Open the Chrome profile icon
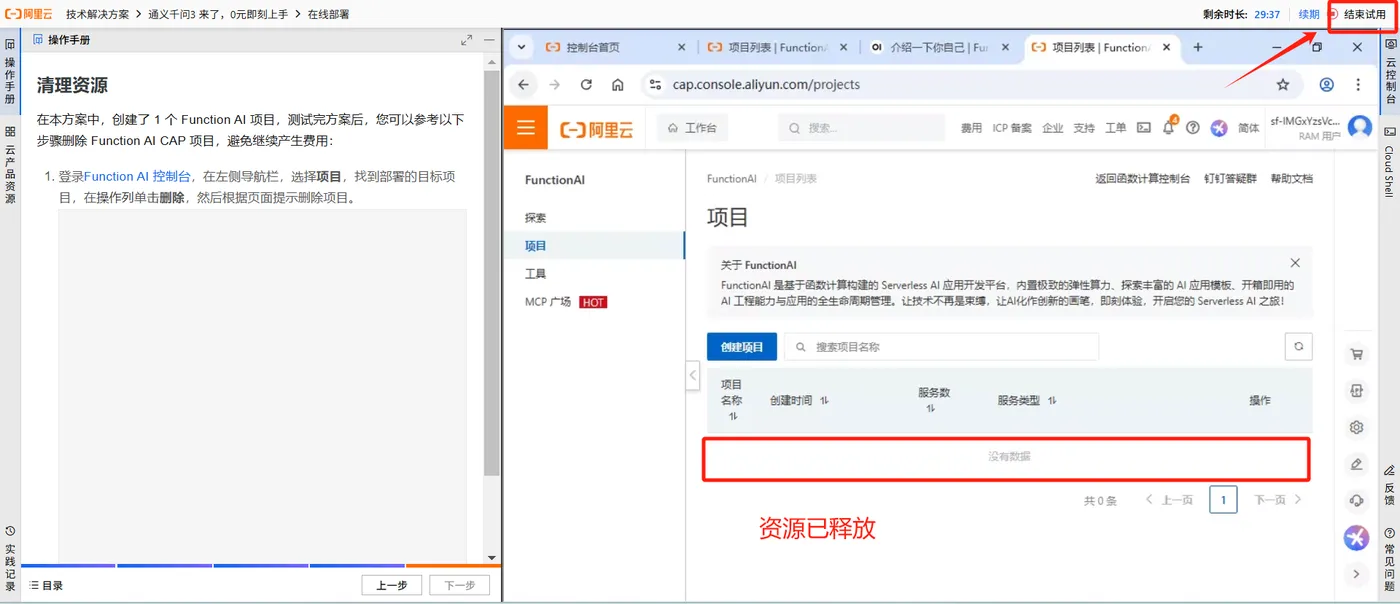 point(1326,85)
